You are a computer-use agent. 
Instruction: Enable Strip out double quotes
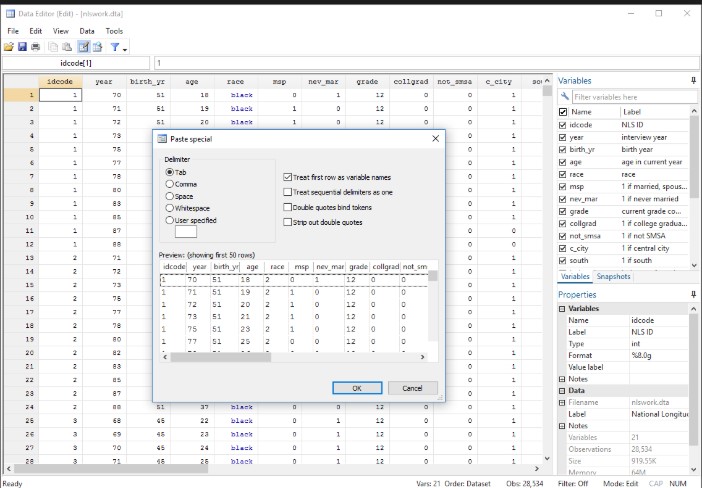click(x=287, y=222)
